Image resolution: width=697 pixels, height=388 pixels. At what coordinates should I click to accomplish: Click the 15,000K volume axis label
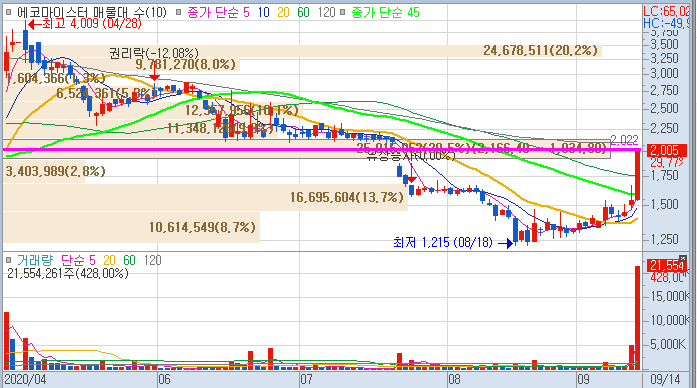pyautogui.click(x=670, y=296)
